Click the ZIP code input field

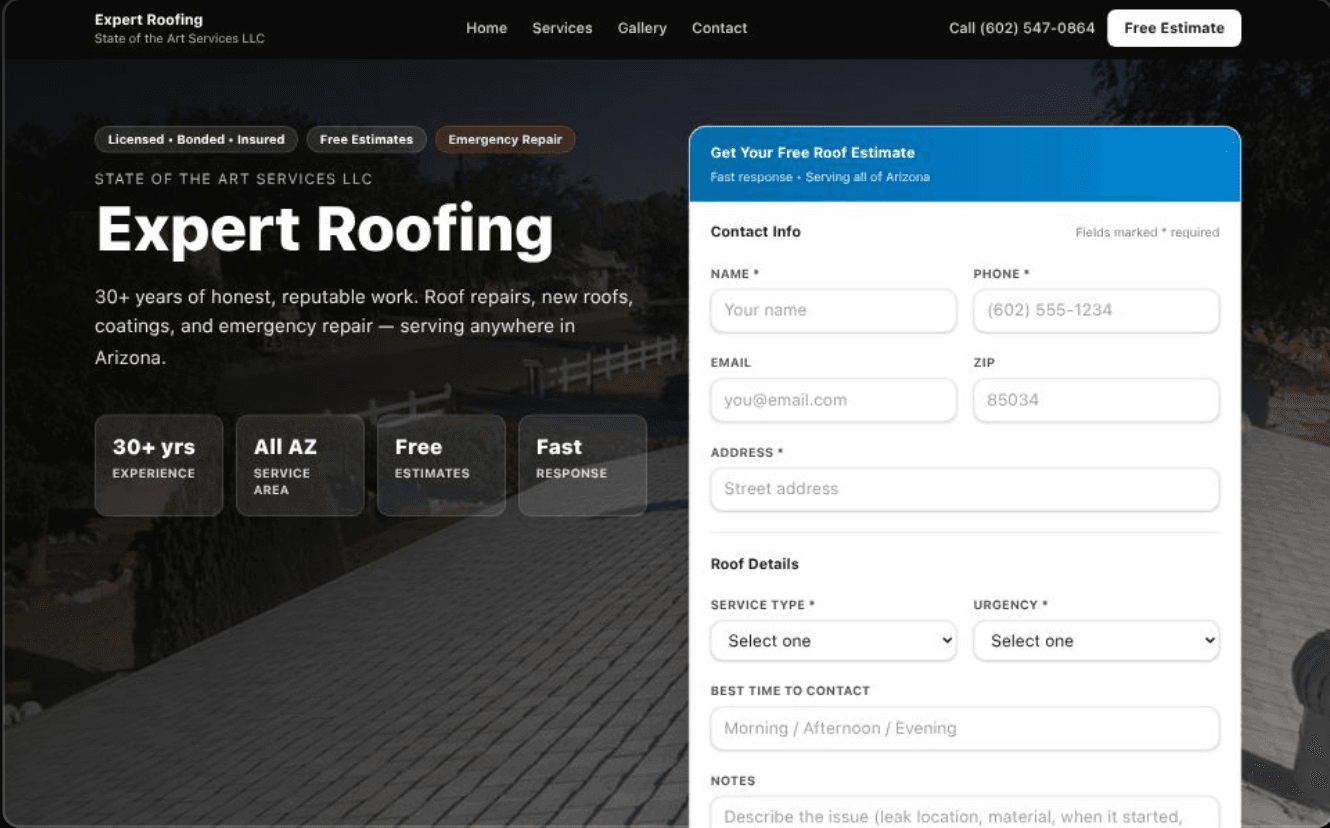1096,400
